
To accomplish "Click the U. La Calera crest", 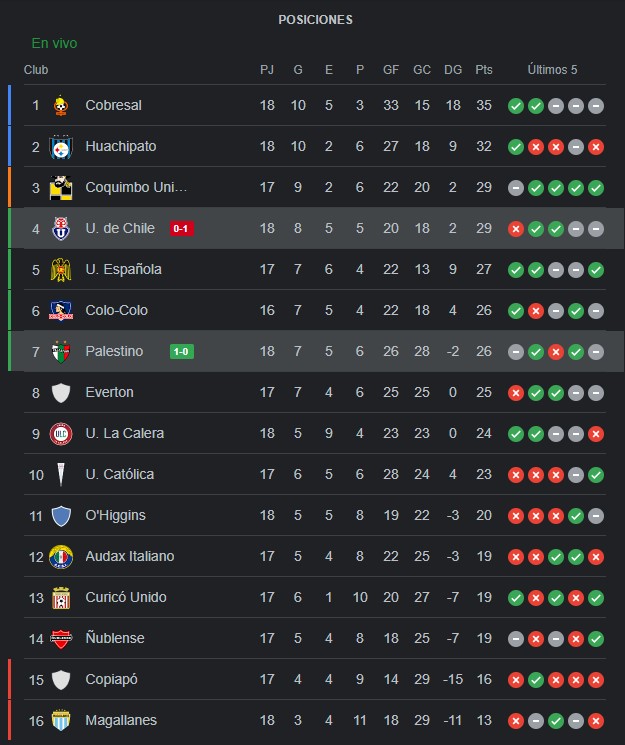I will pos(61,434).
